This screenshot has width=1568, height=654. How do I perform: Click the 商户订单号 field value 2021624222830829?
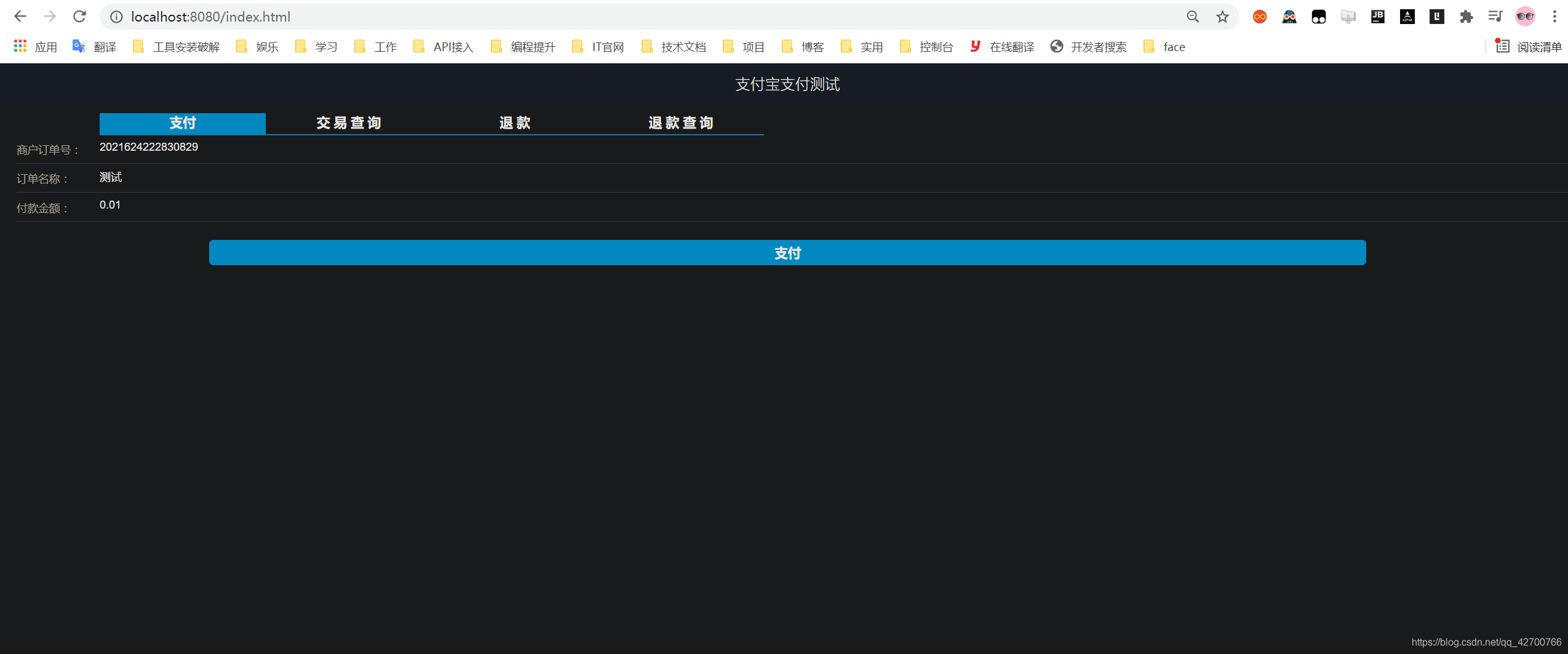point(149,147)
